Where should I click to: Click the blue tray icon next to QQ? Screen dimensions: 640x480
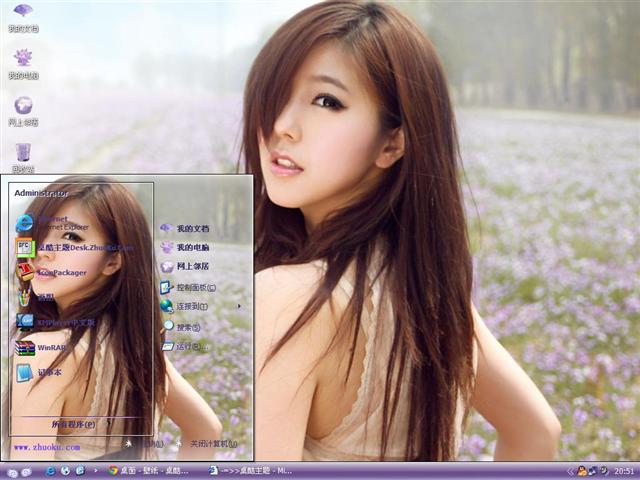coord(592,471)
